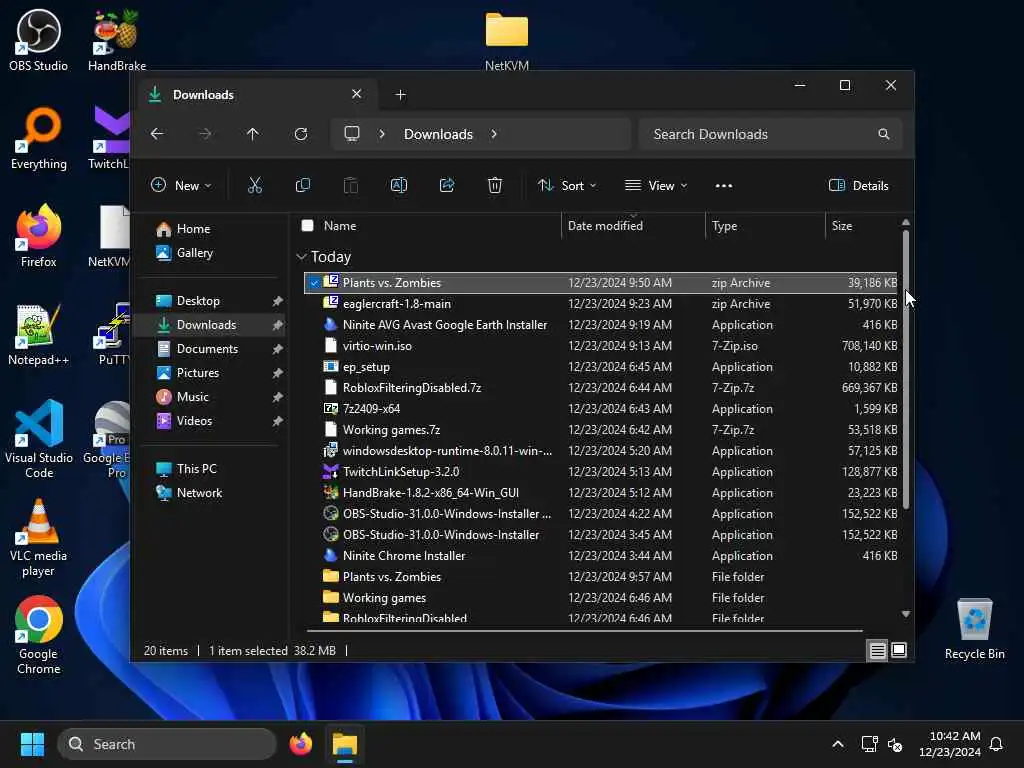Image resolution: width=1024 pixels, height=768 pixels.
Task: Click the Rename icon in toolbar
Action: coord(398,185)
